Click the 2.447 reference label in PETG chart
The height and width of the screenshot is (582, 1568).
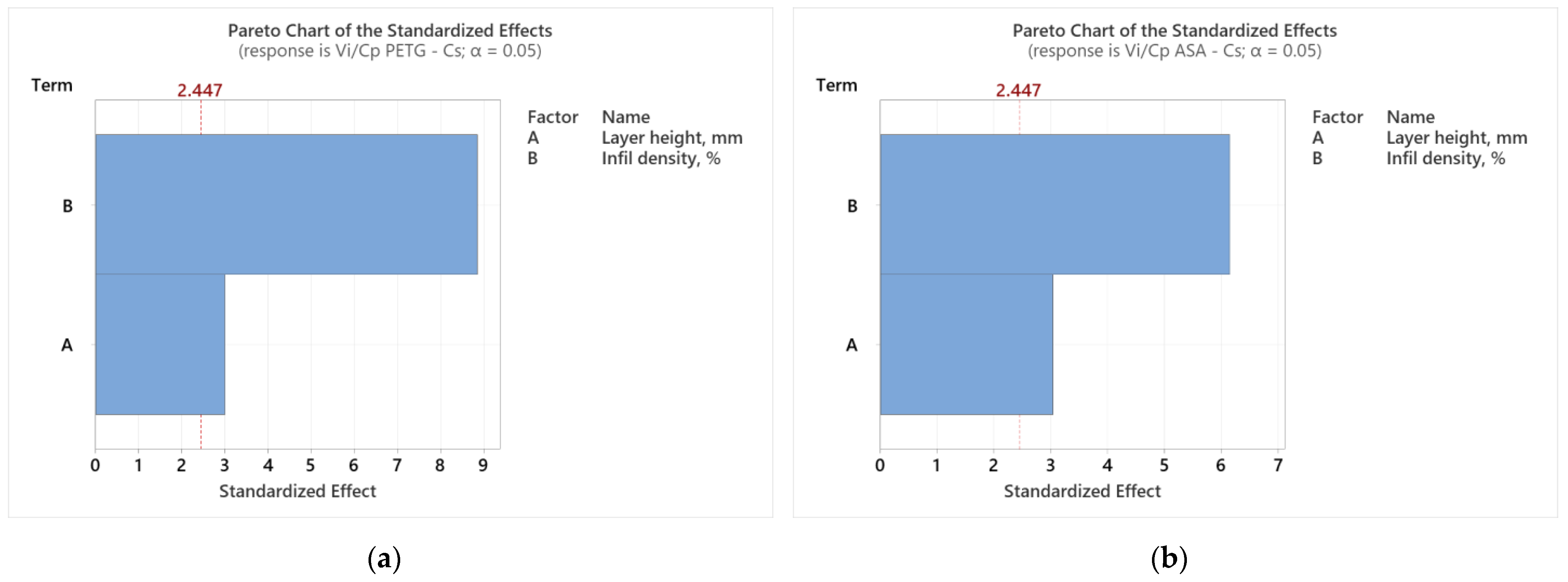(x=200, y=90)
